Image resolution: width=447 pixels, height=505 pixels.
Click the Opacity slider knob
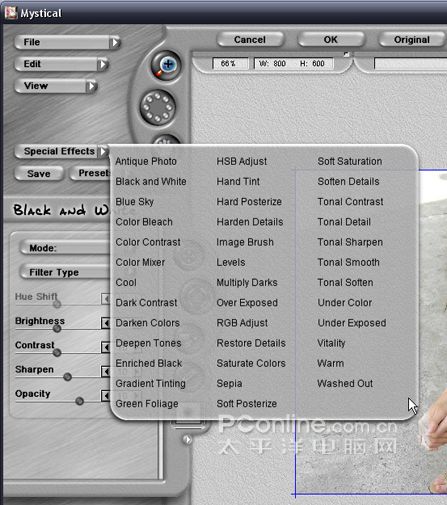pos(79,401)
